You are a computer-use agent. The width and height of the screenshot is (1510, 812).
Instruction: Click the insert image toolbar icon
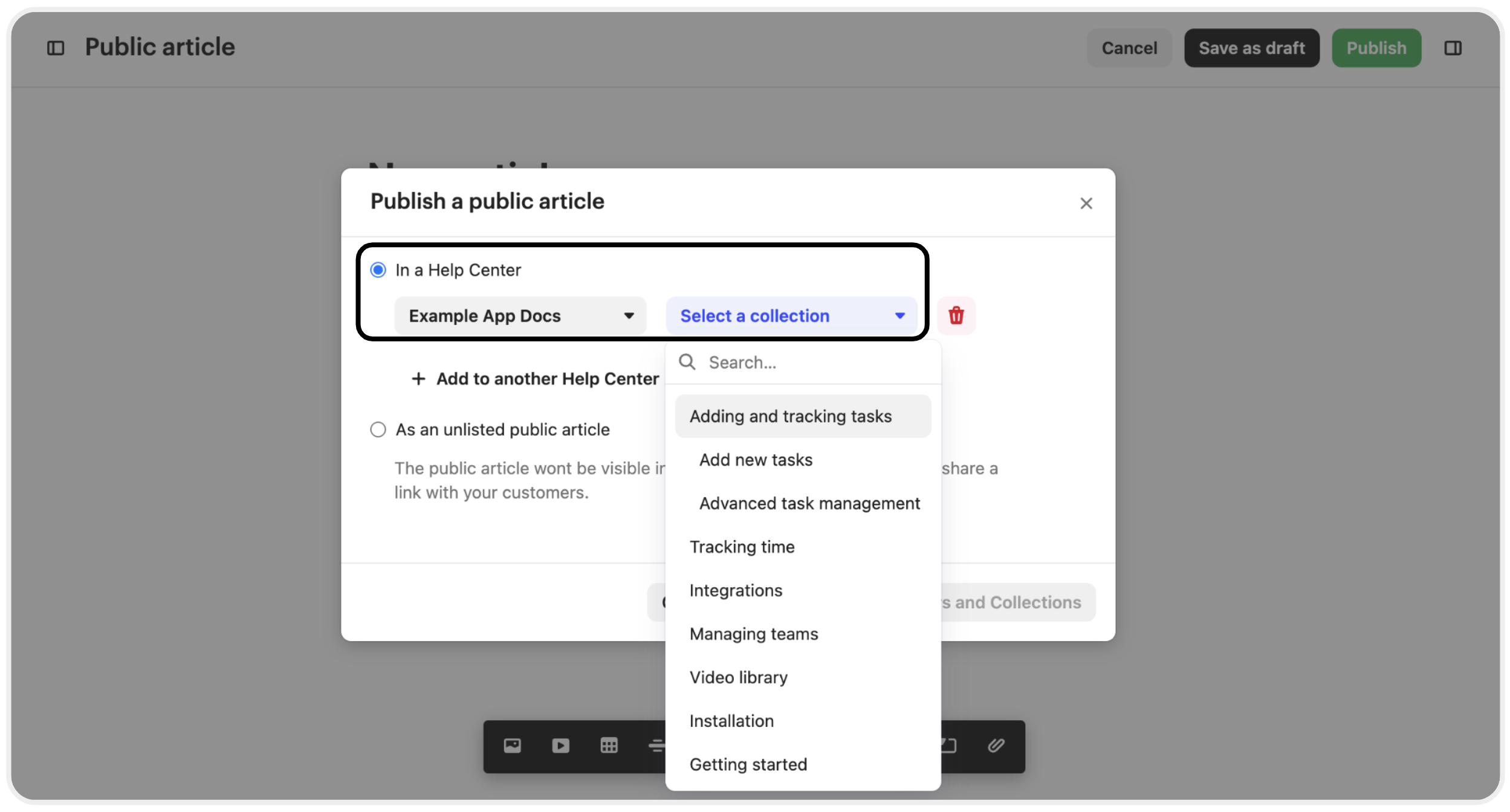[512, 746]
